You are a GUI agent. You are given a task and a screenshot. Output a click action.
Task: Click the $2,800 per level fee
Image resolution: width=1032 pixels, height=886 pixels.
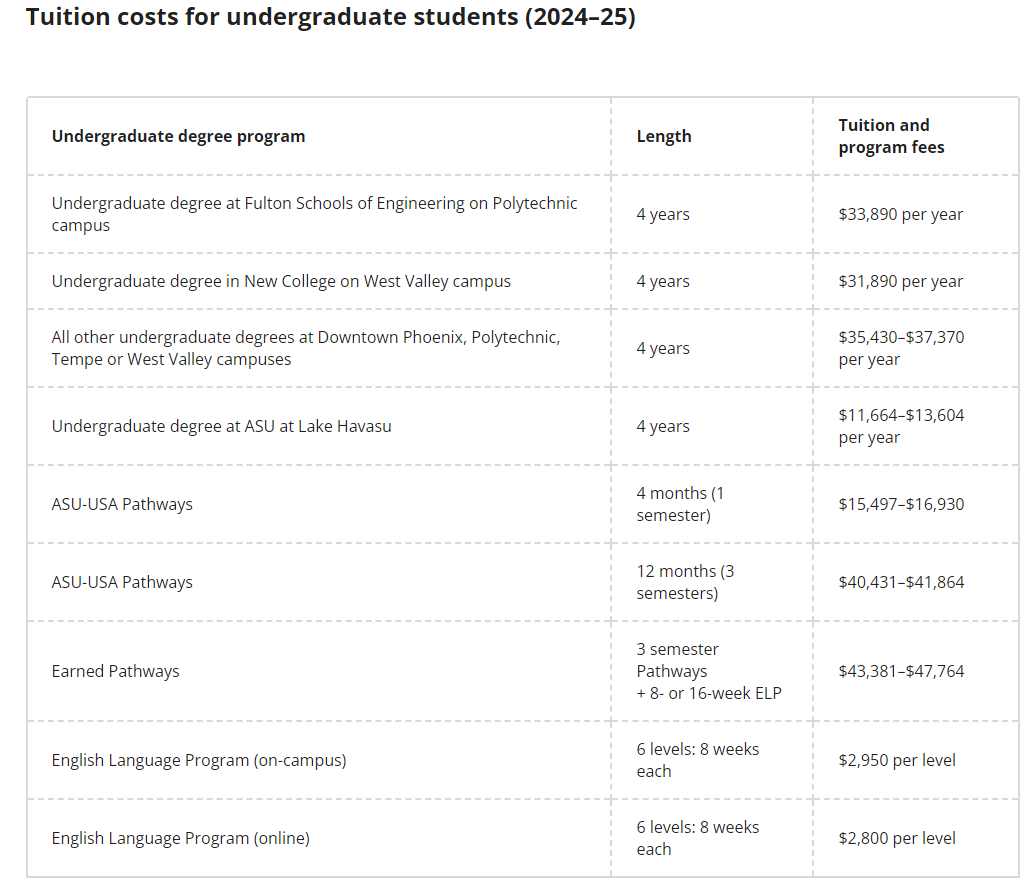(x=896, y=838)
